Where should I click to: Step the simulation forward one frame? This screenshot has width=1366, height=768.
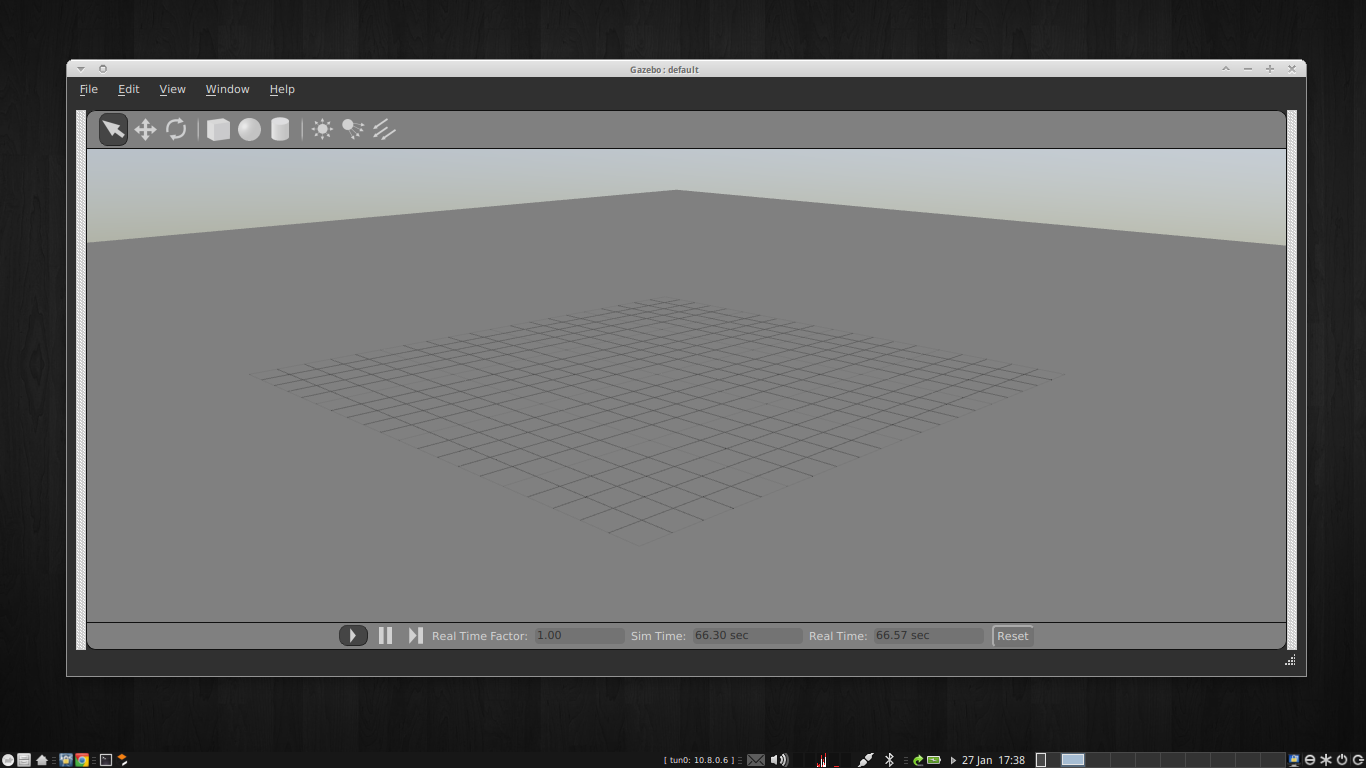click(414, 635)
